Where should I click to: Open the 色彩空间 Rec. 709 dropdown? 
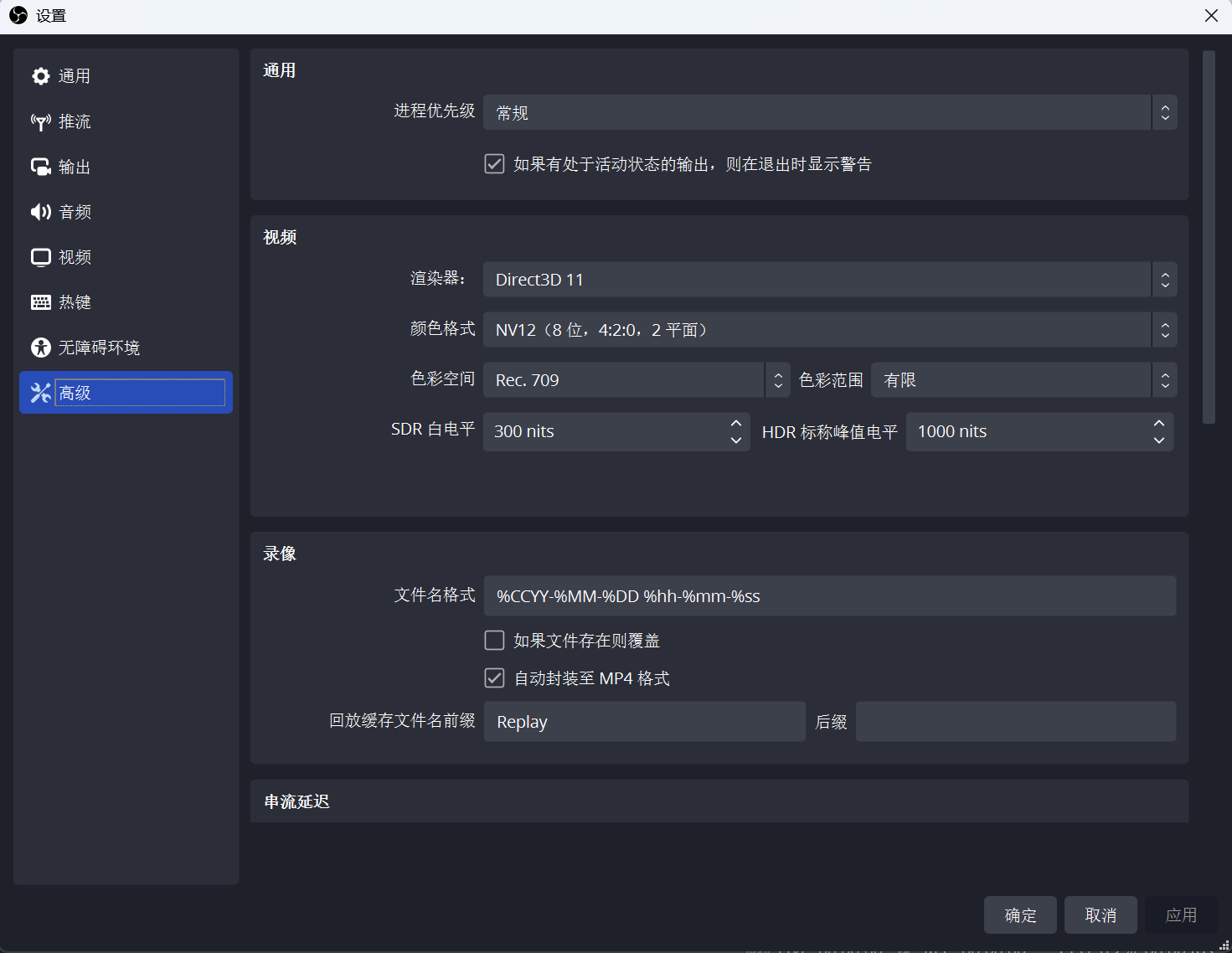point(637,380)
